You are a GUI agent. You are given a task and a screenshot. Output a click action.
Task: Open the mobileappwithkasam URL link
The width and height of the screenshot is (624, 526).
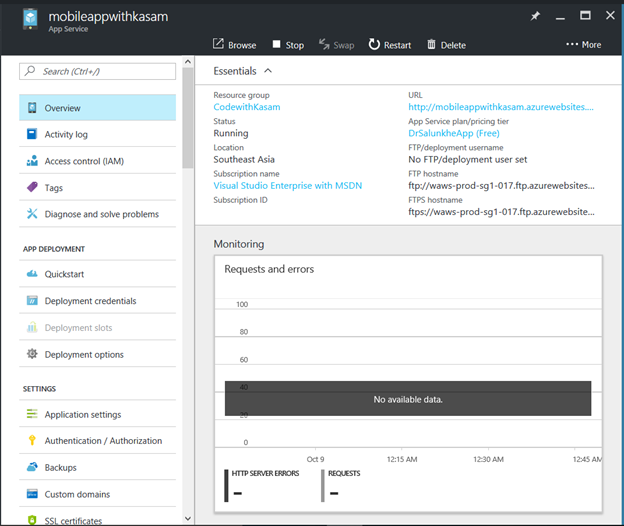point(500,107)
